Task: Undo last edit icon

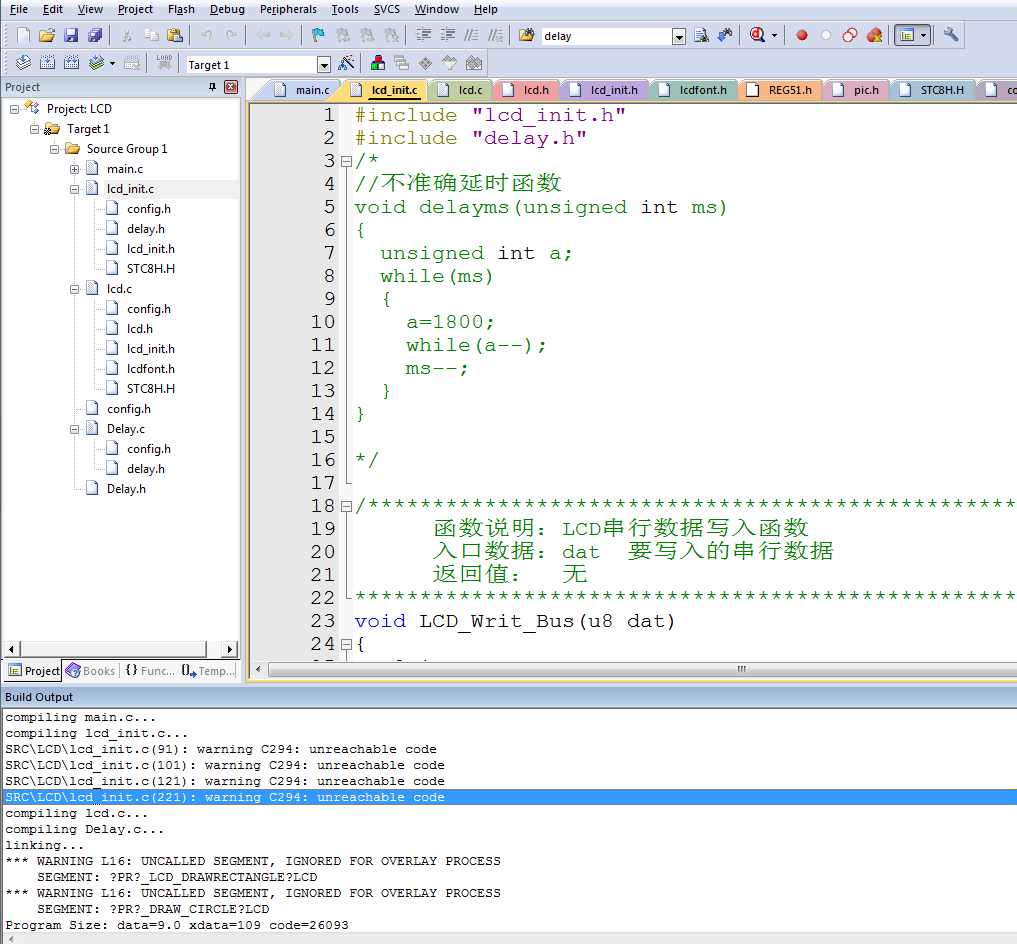Action: (207, 35)
